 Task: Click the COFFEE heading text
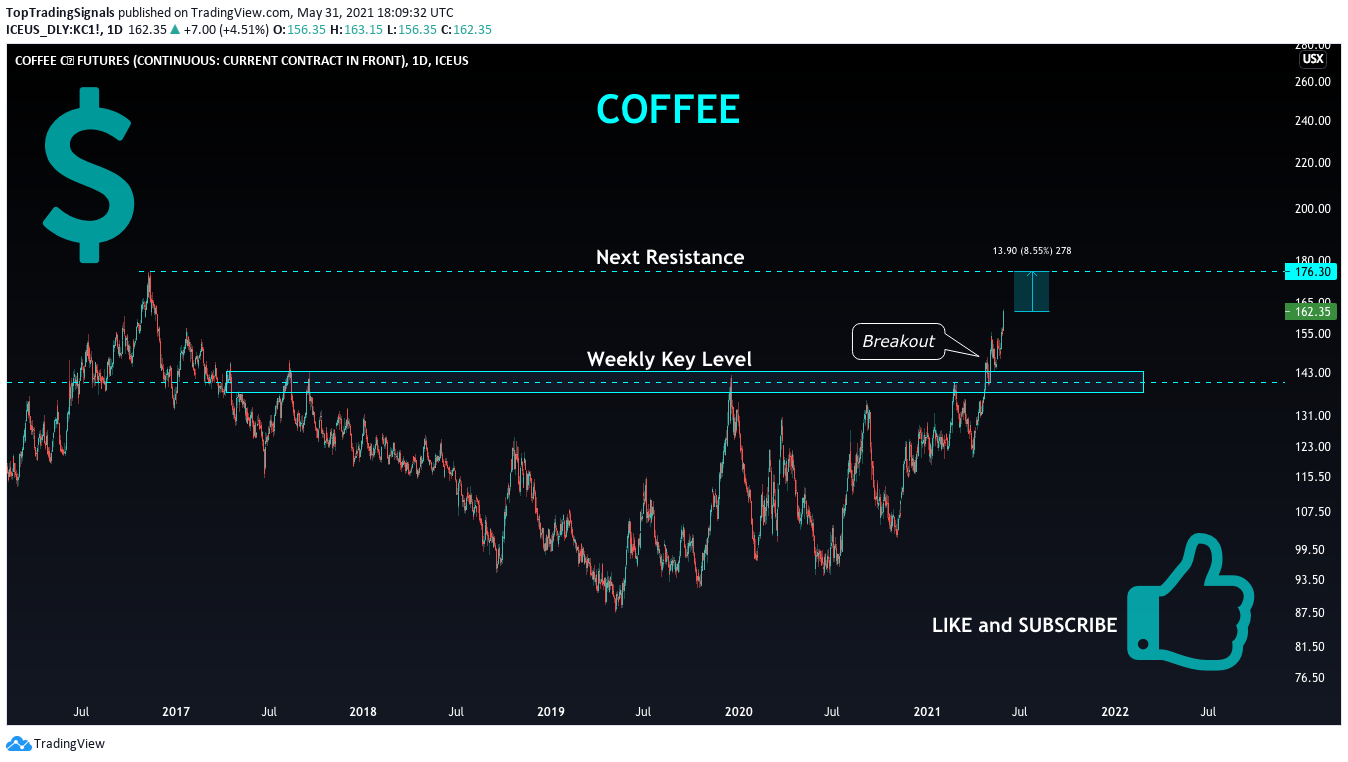[668, 109]
